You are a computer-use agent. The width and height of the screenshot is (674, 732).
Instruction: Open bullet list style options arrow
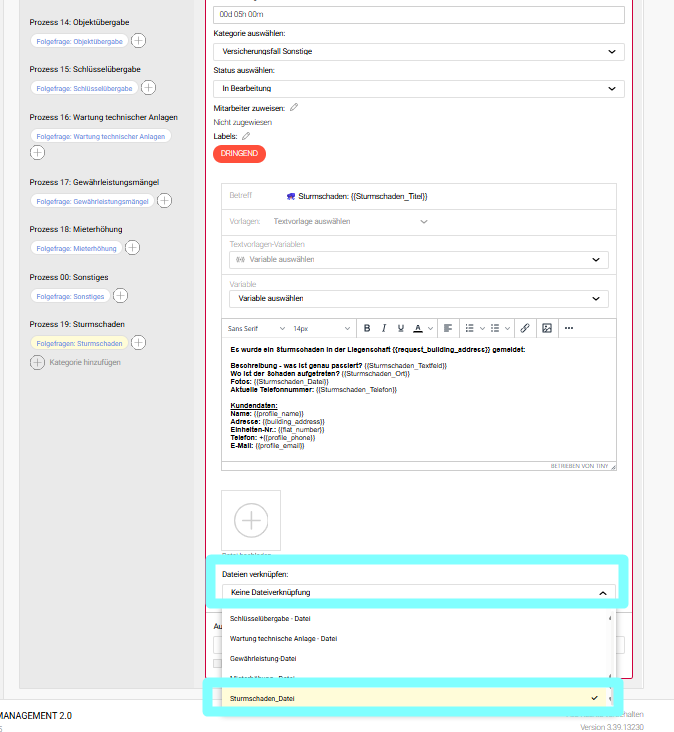point(482,328)
